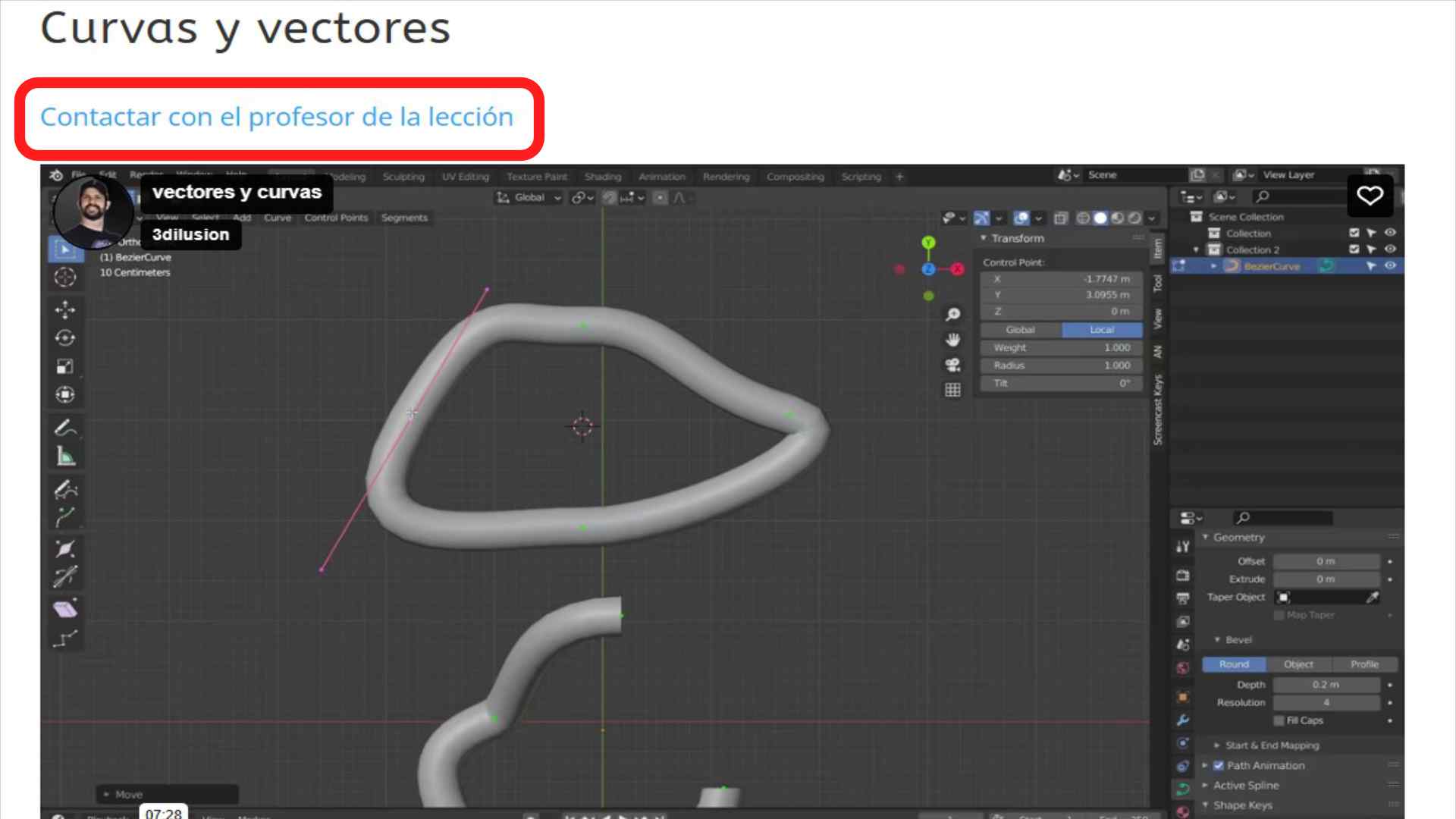This screenshot has height=819, width=1456.
Task: Select the Shear tool in the toolbar
Action: point(65,609)
